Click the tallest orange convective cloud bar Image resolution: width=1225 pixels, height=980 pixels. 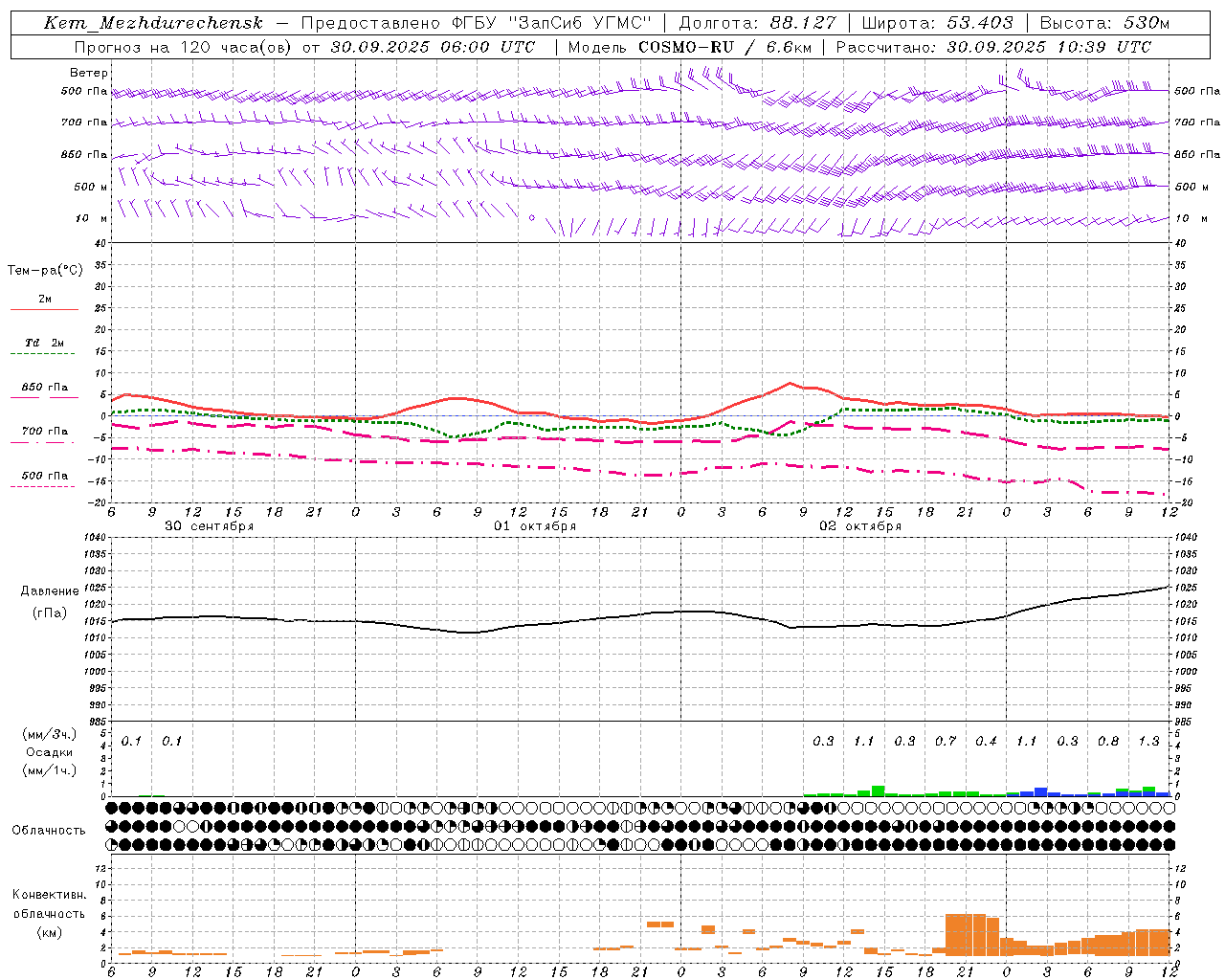[x=966, y=934]
